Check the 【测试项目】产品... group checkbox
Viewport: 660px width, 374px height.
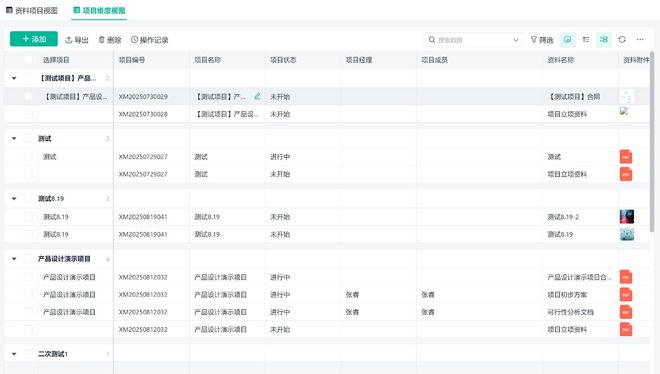coord(28,78)
